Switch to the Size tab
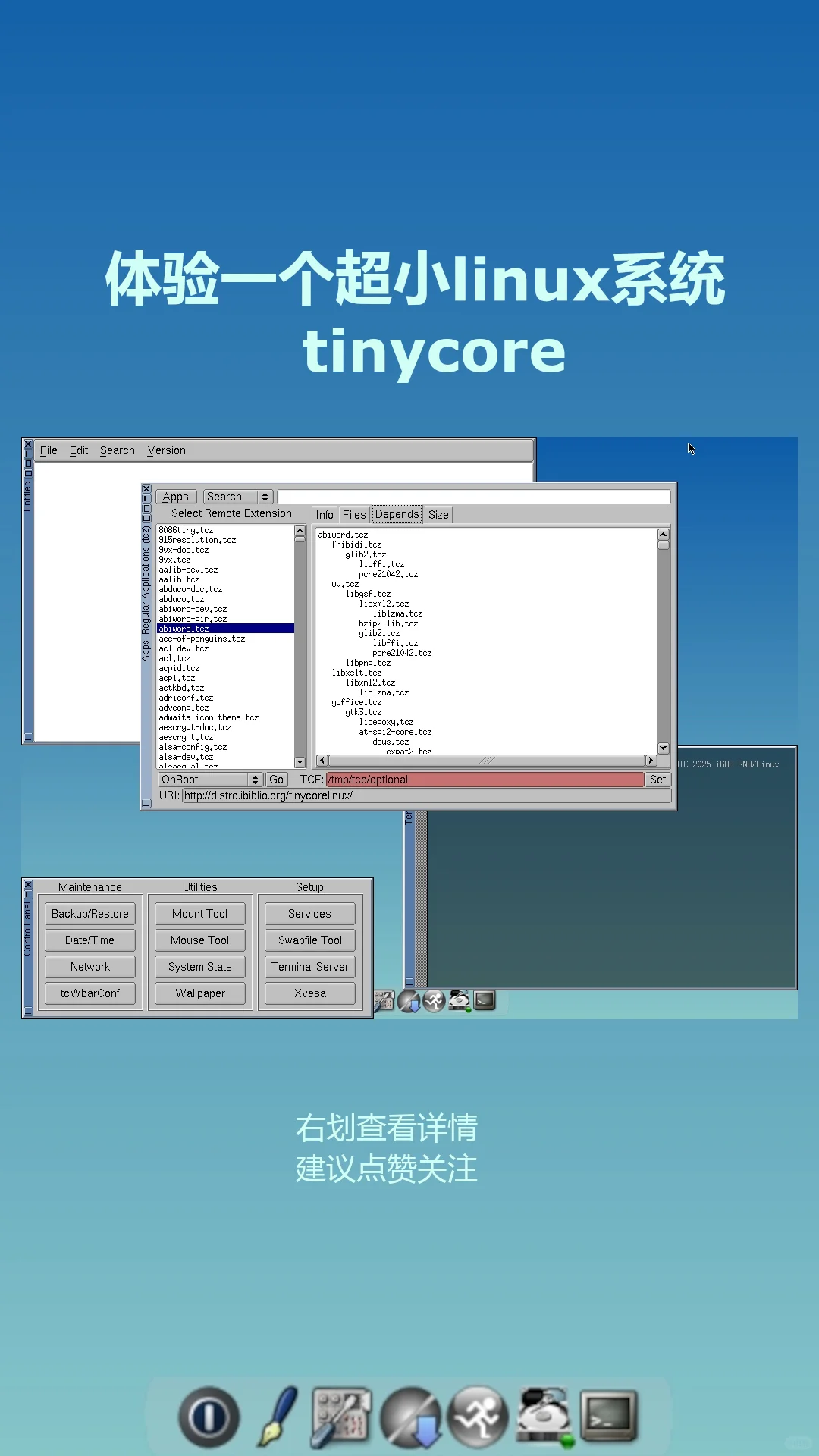 click(438, 514)
